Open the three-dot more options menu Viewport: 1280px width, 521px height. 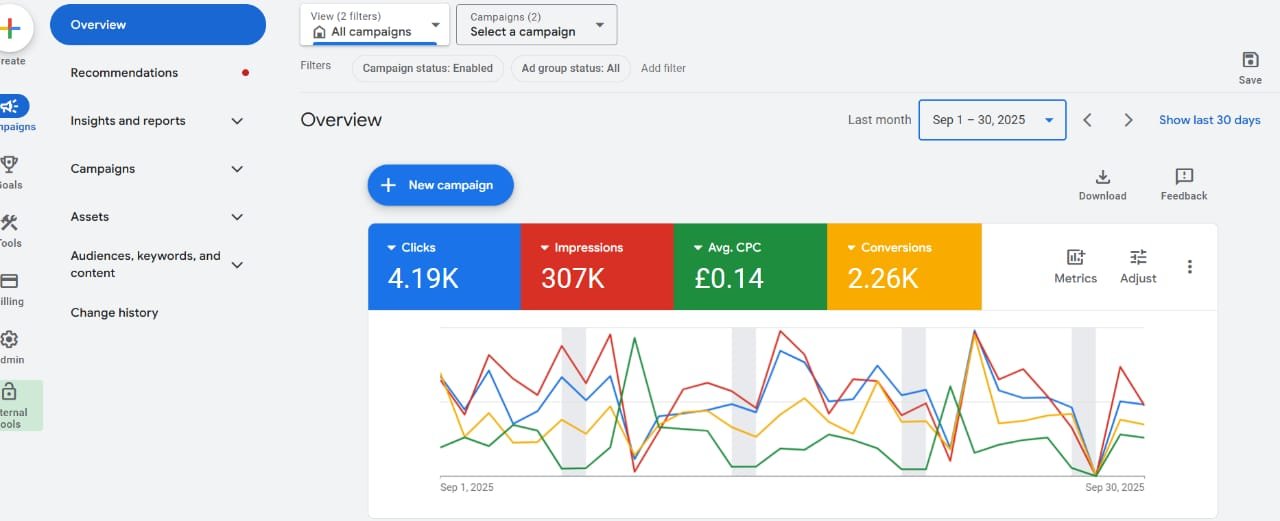tap(1189, 267)
